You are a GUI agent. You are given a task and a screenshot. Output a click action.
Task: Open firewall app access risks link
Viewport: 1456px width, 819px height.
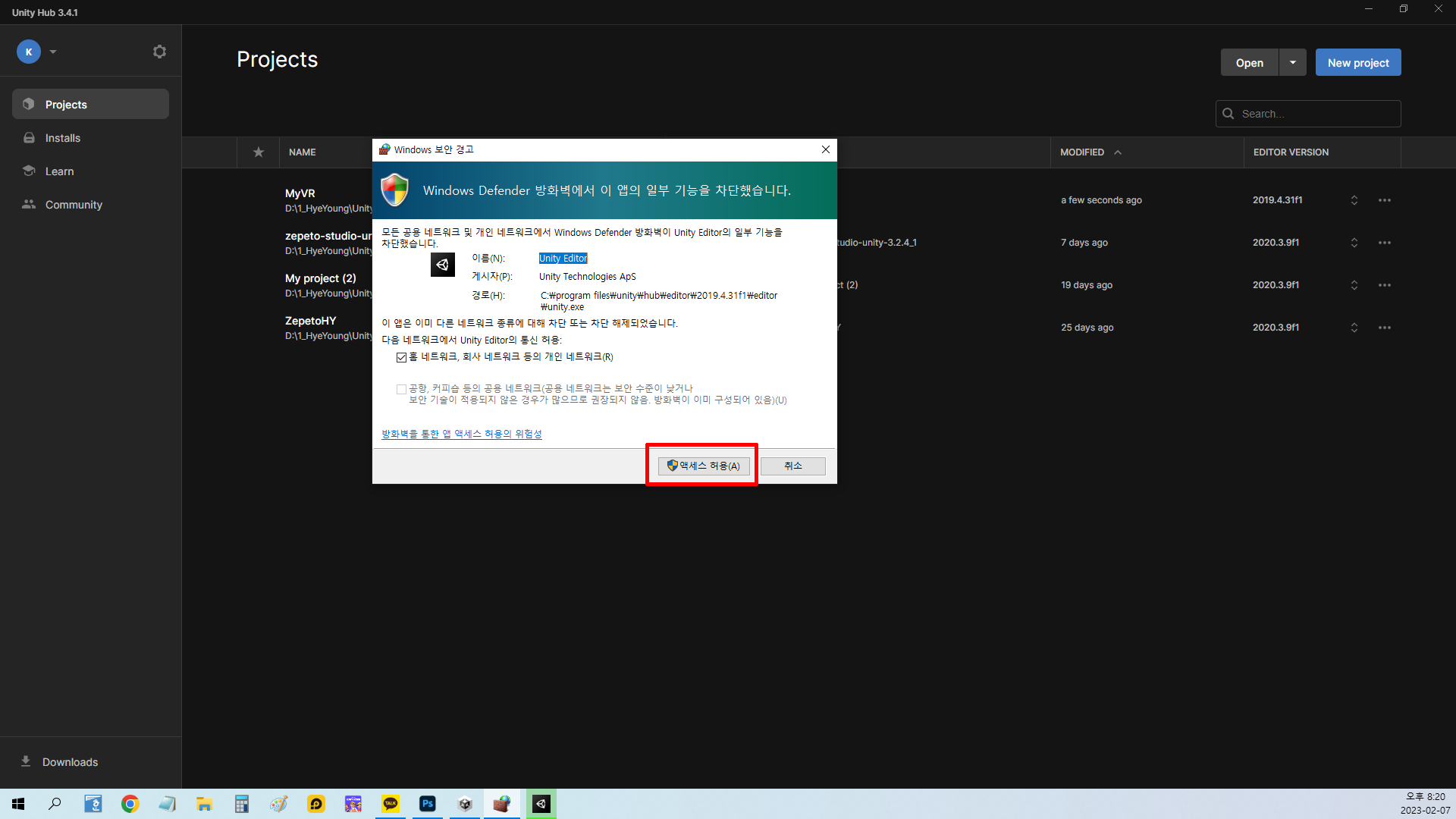tap(462, 434)
